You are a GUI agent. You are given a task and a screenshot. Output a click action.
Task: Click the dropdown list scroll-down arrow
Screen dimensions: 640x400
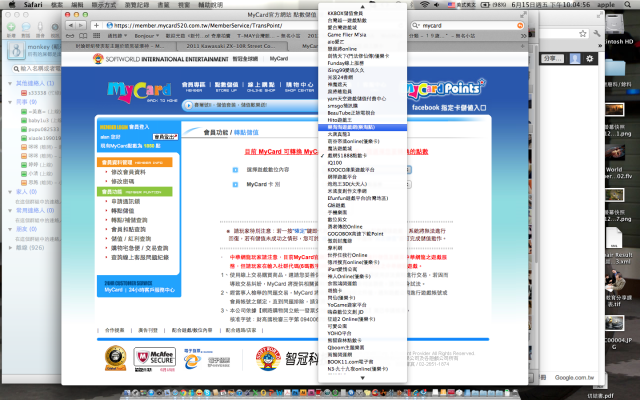point(362,378)
